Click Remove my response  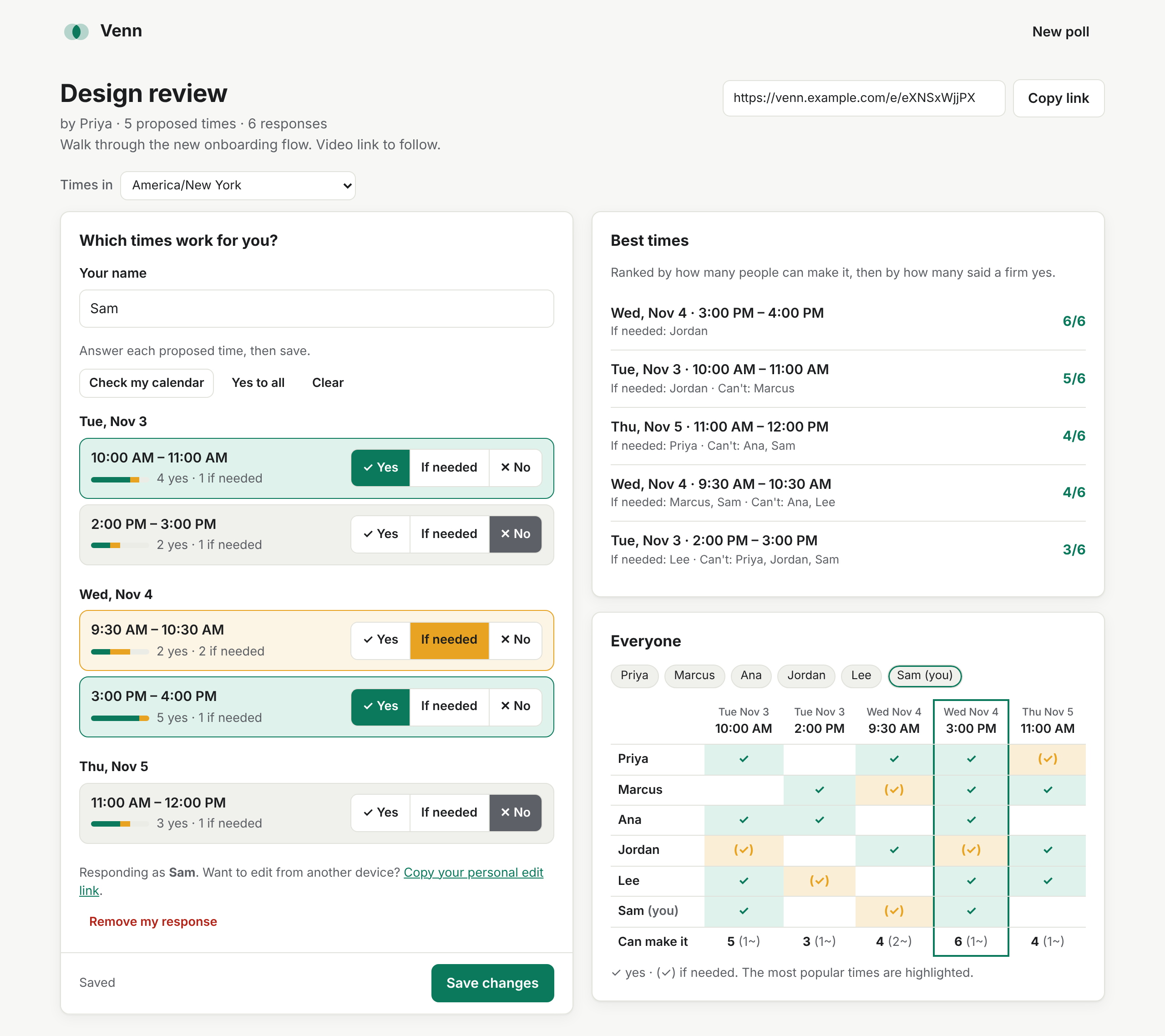pyautogui.click(x=153, y=921)
